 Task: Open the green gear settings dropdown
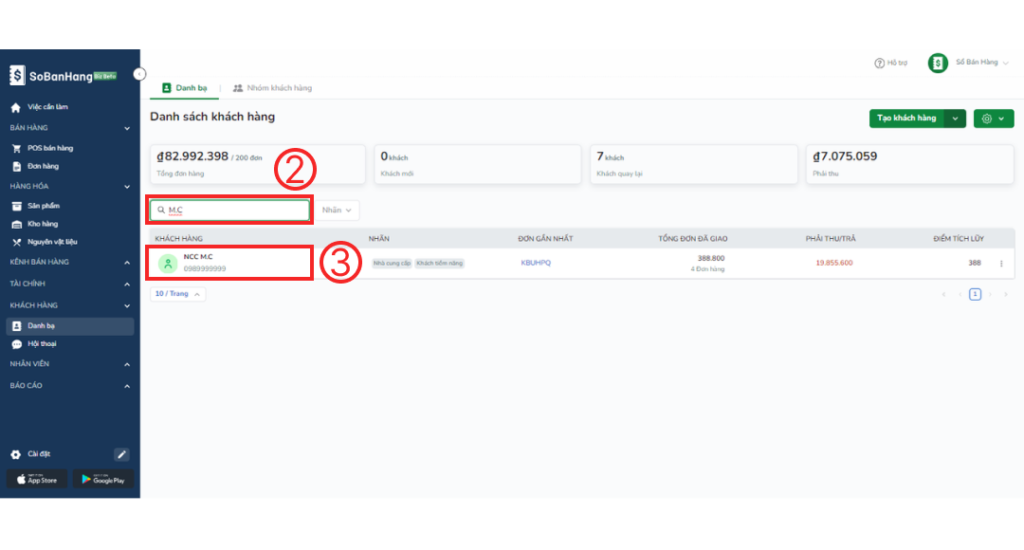[993, 119]
